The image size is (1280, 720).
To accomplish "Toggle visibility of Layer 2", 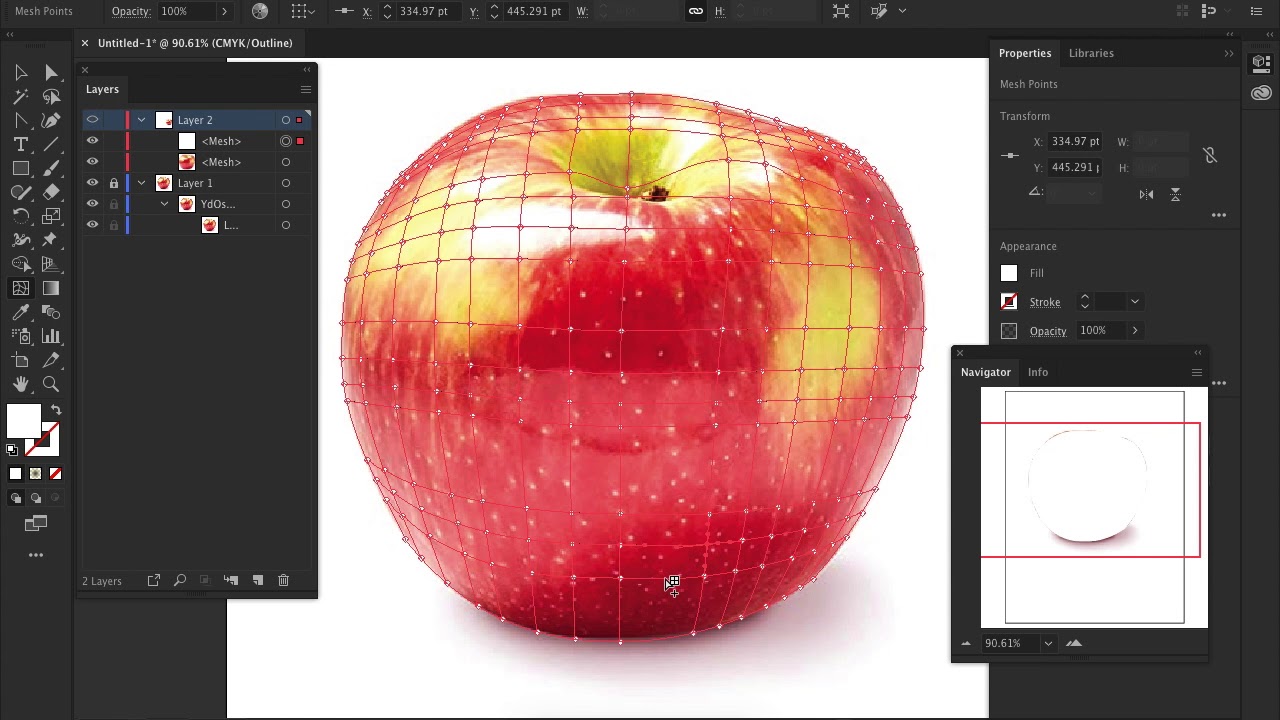I will [x=92, y=120].
